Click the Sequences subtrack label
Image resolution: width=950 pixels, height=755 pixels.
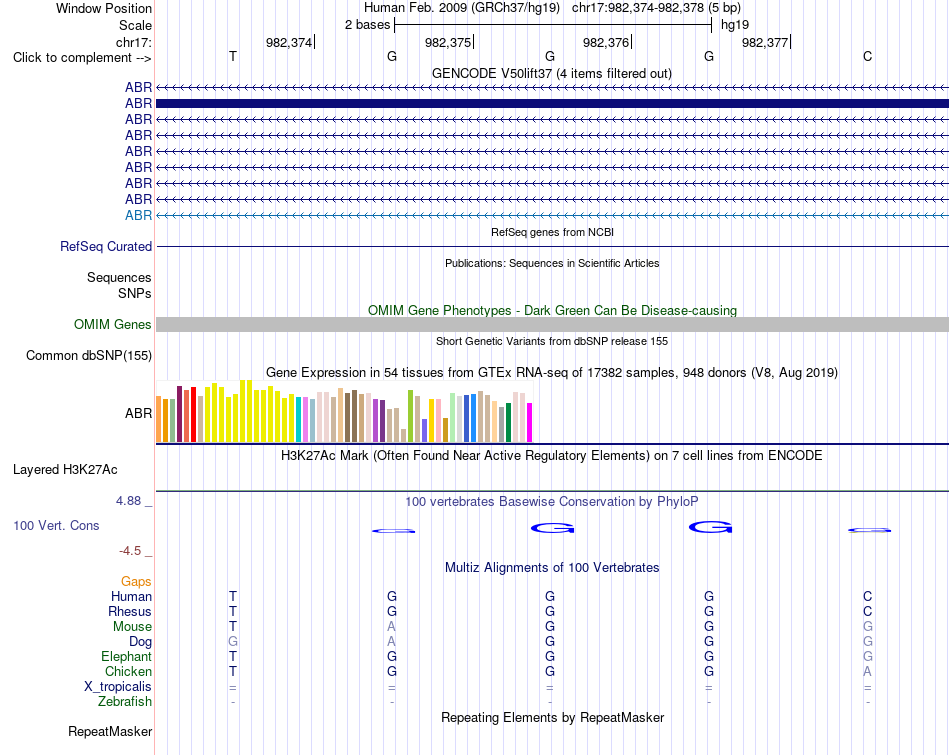pyautogui.click(x=119, y=278)
